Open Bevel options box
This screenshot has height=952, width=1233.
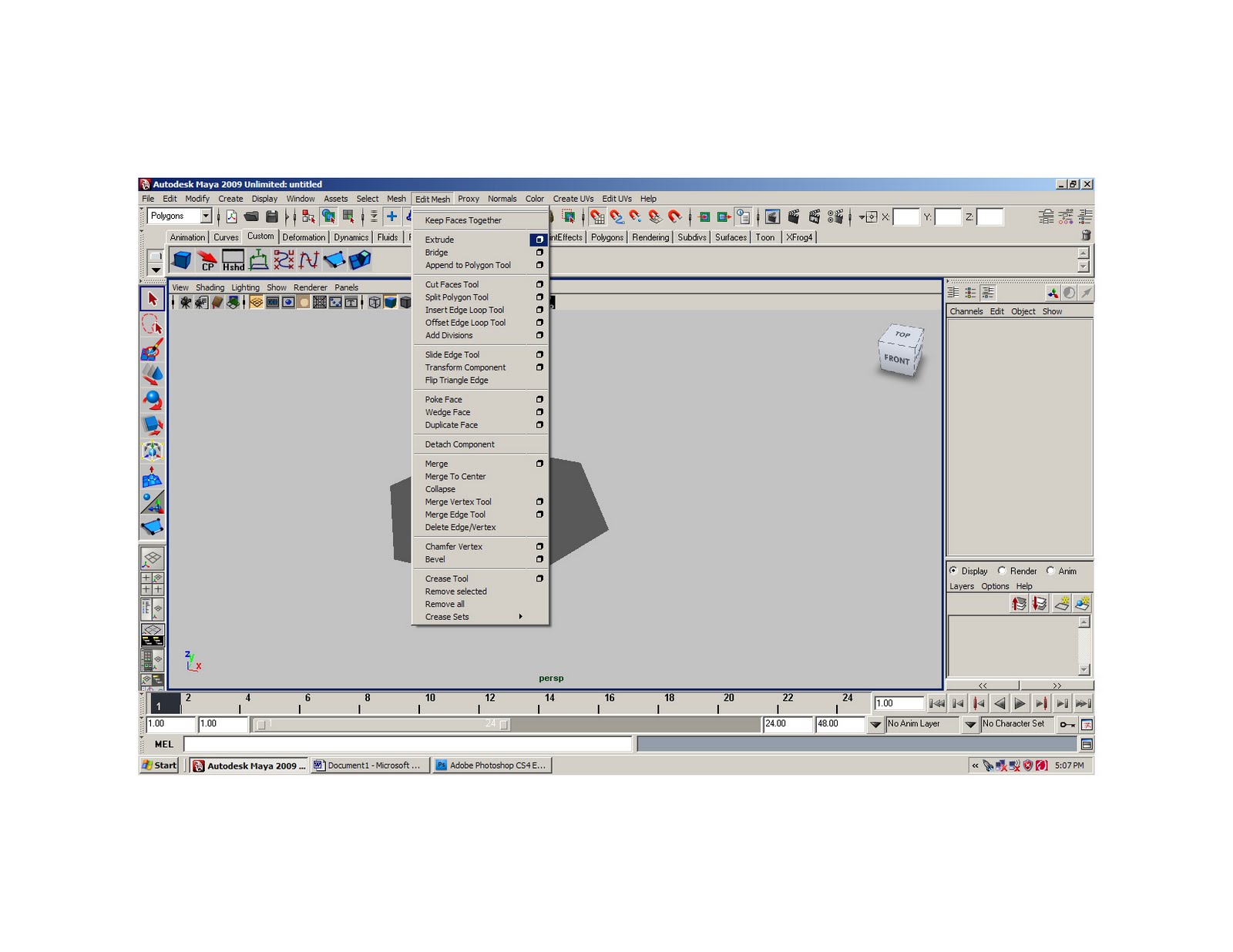[539, 559]
